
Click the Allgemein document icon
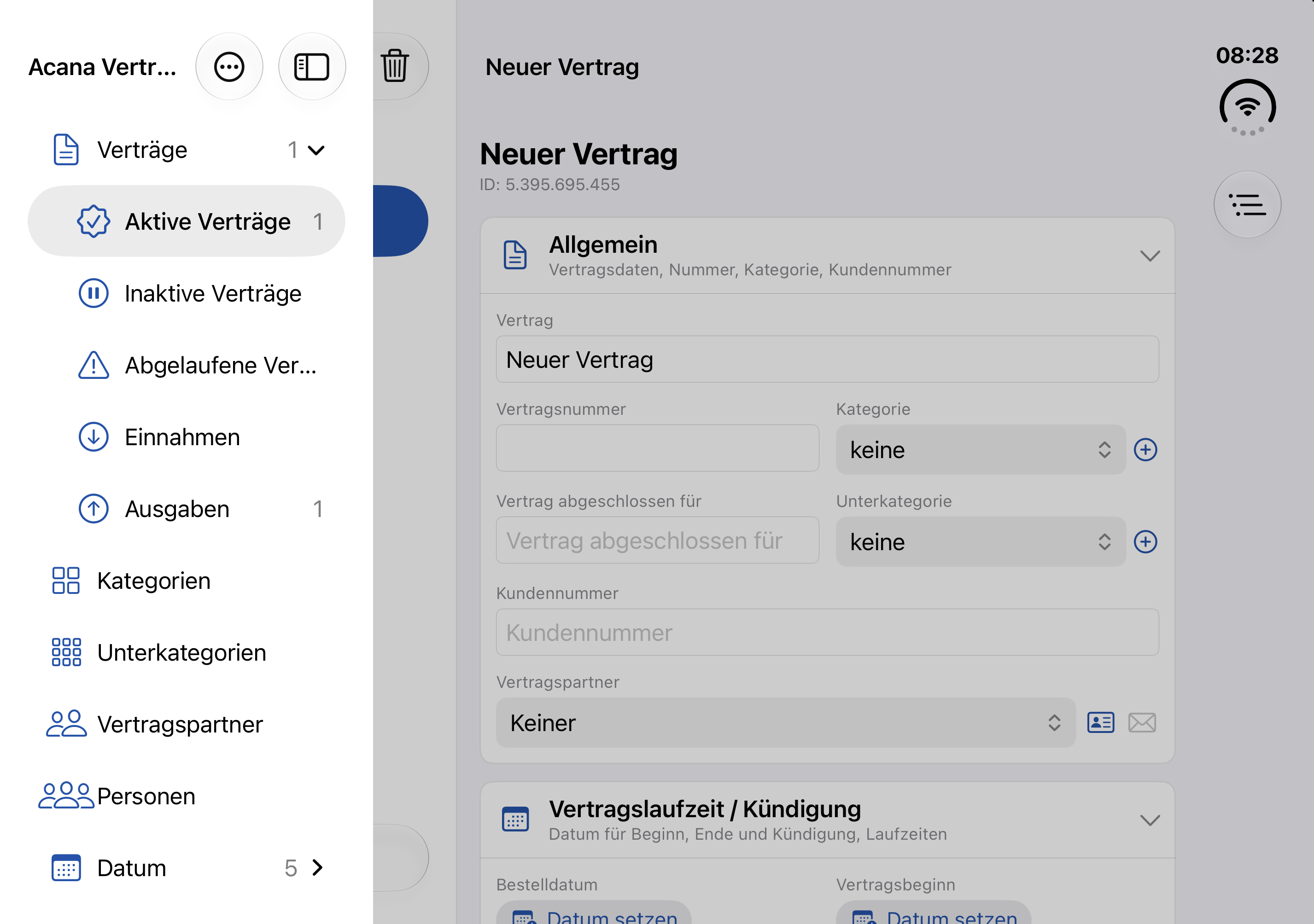click(x=515, y=255)
